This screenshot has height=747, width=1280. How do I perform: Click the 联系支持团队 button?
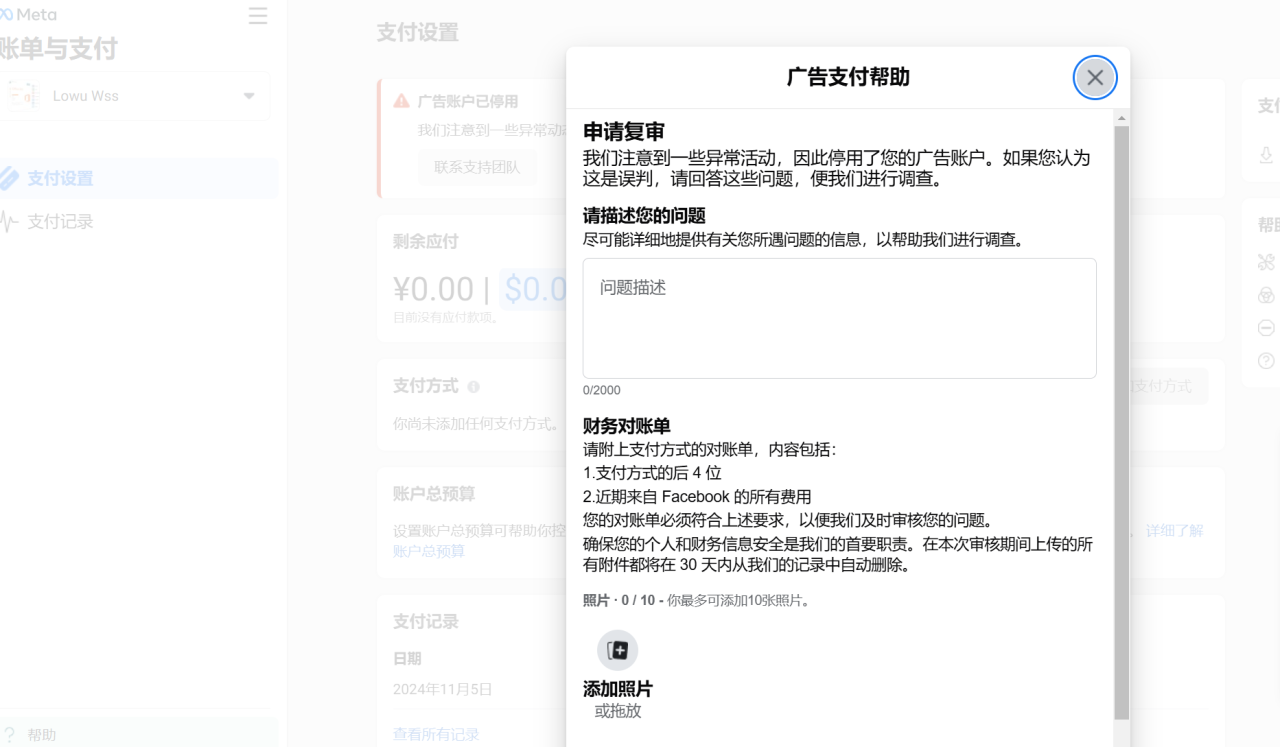pos(477,167)
